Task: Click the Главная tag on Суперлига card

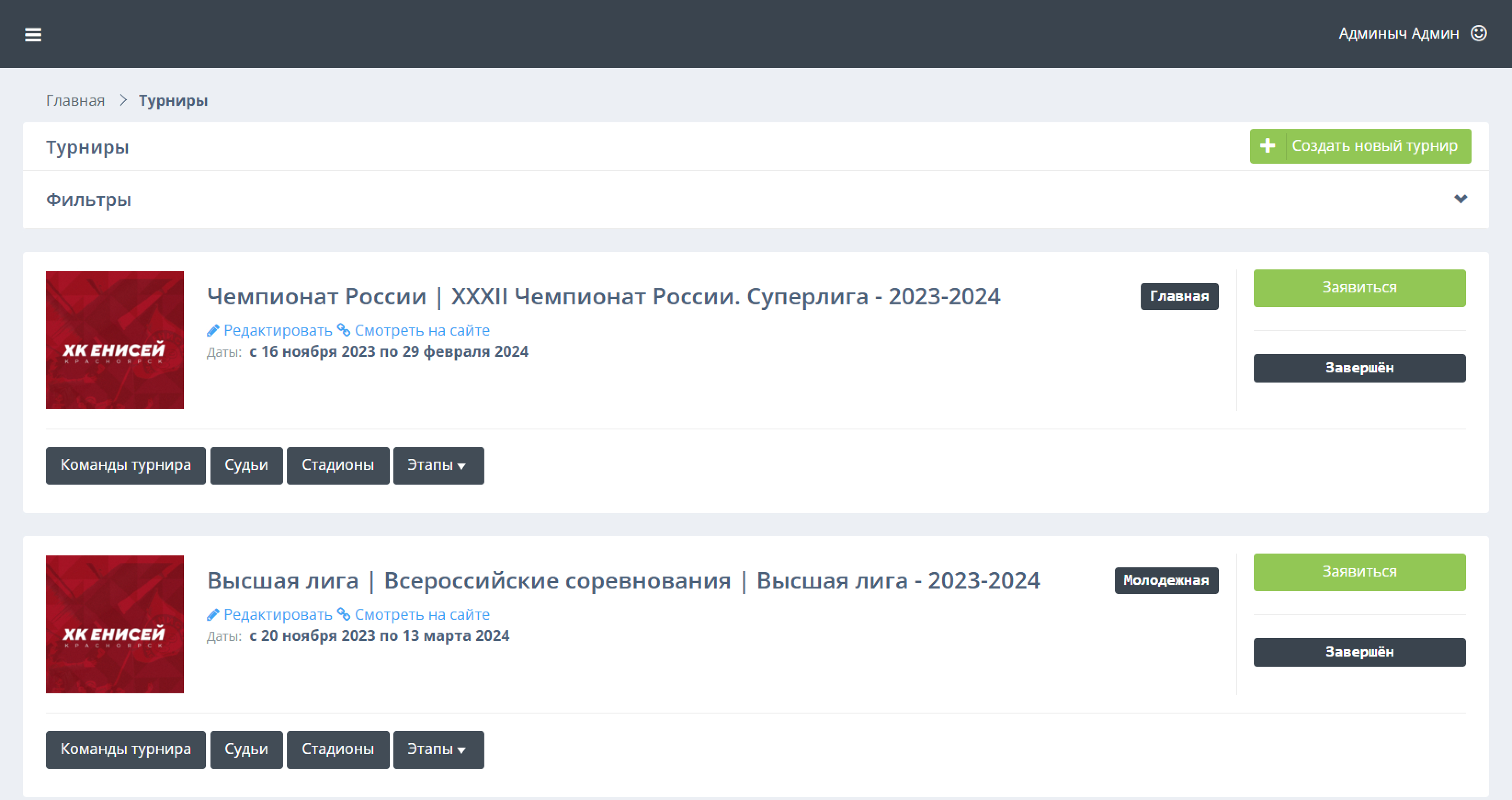Action: [1179, 297]
